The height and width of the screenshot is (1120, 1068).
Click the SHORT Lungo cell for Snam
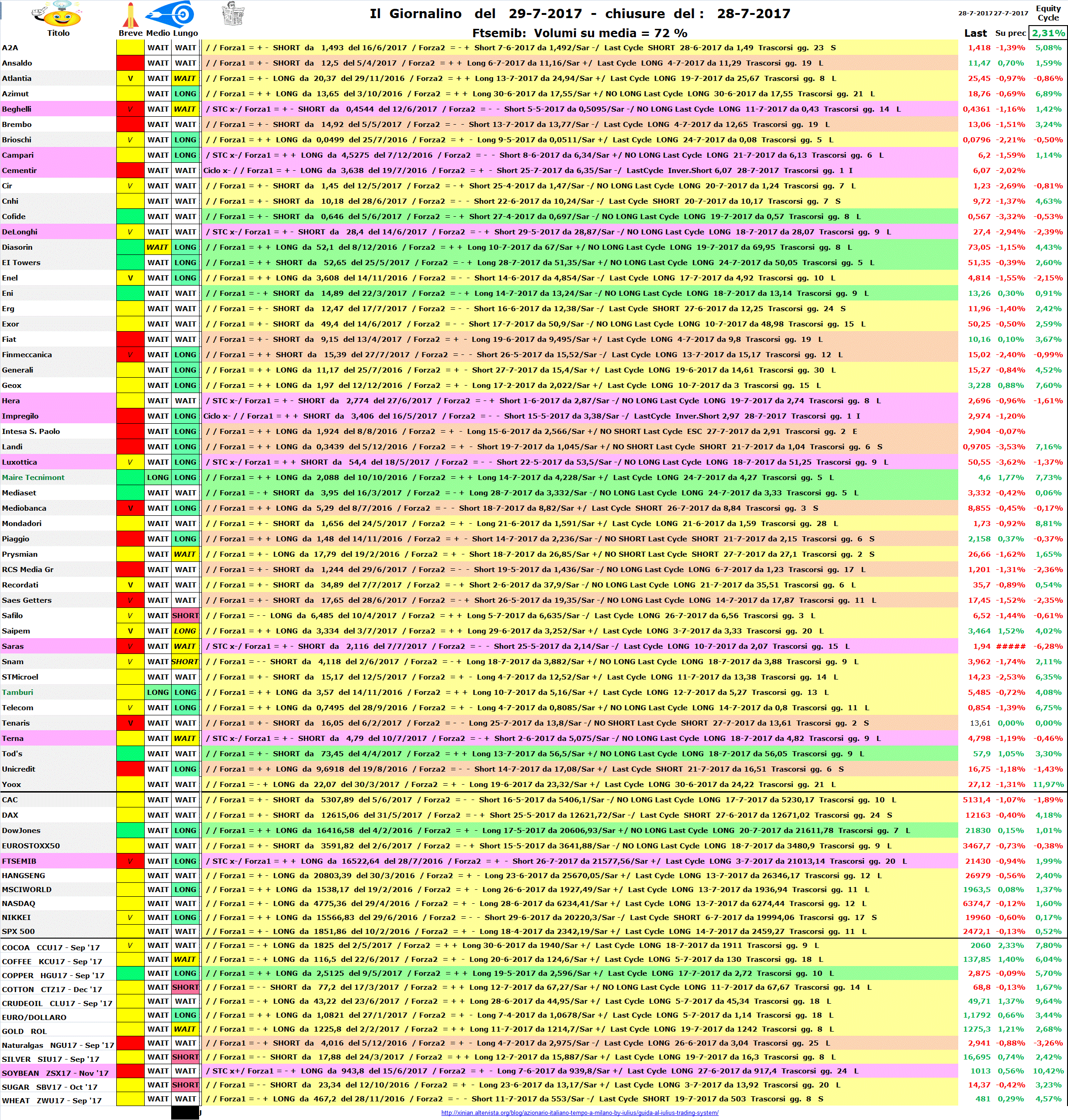pos(186,662)
